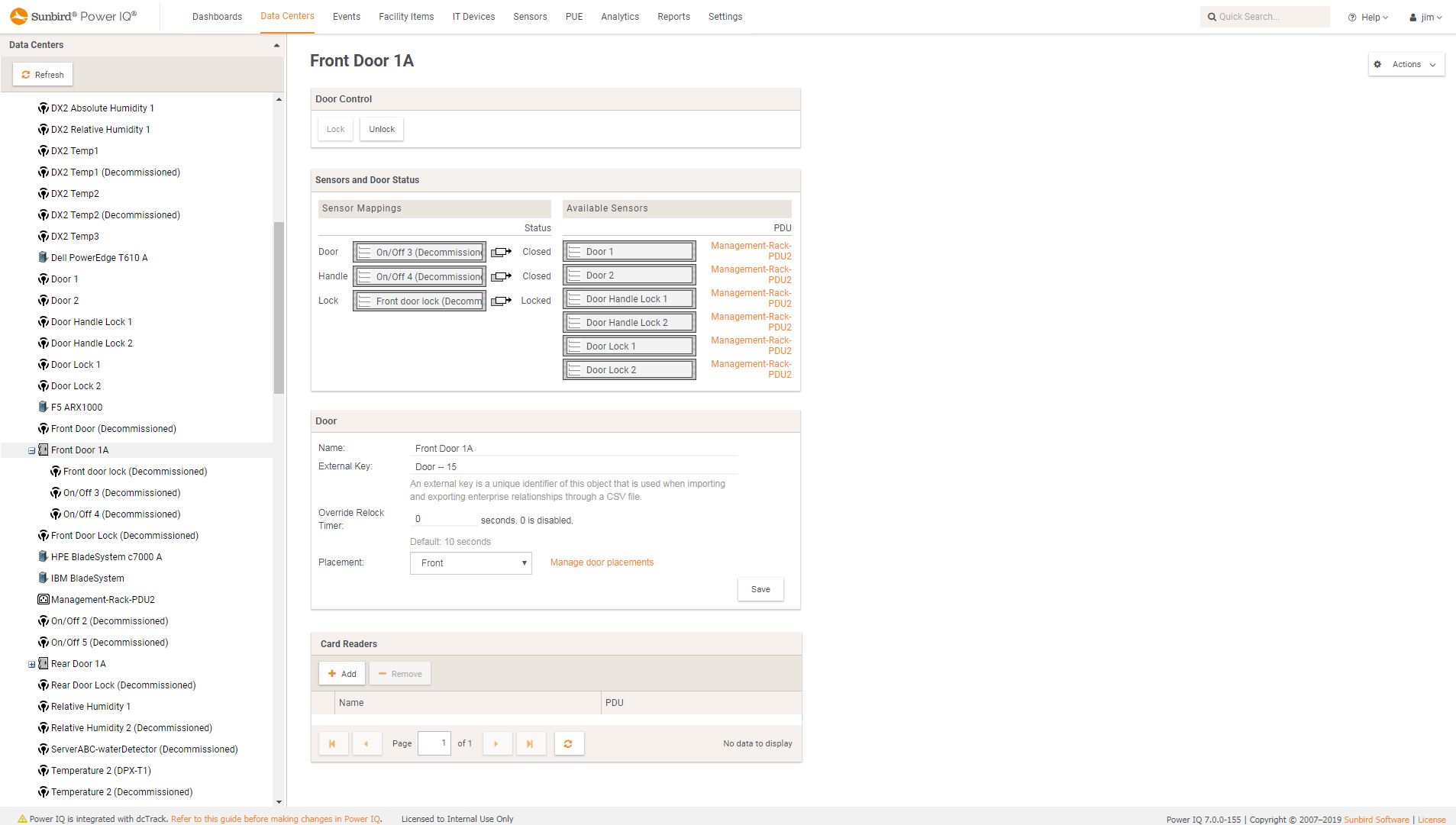
Task: Collapse the Front Door 1A tree node
Action: (31, 450)
